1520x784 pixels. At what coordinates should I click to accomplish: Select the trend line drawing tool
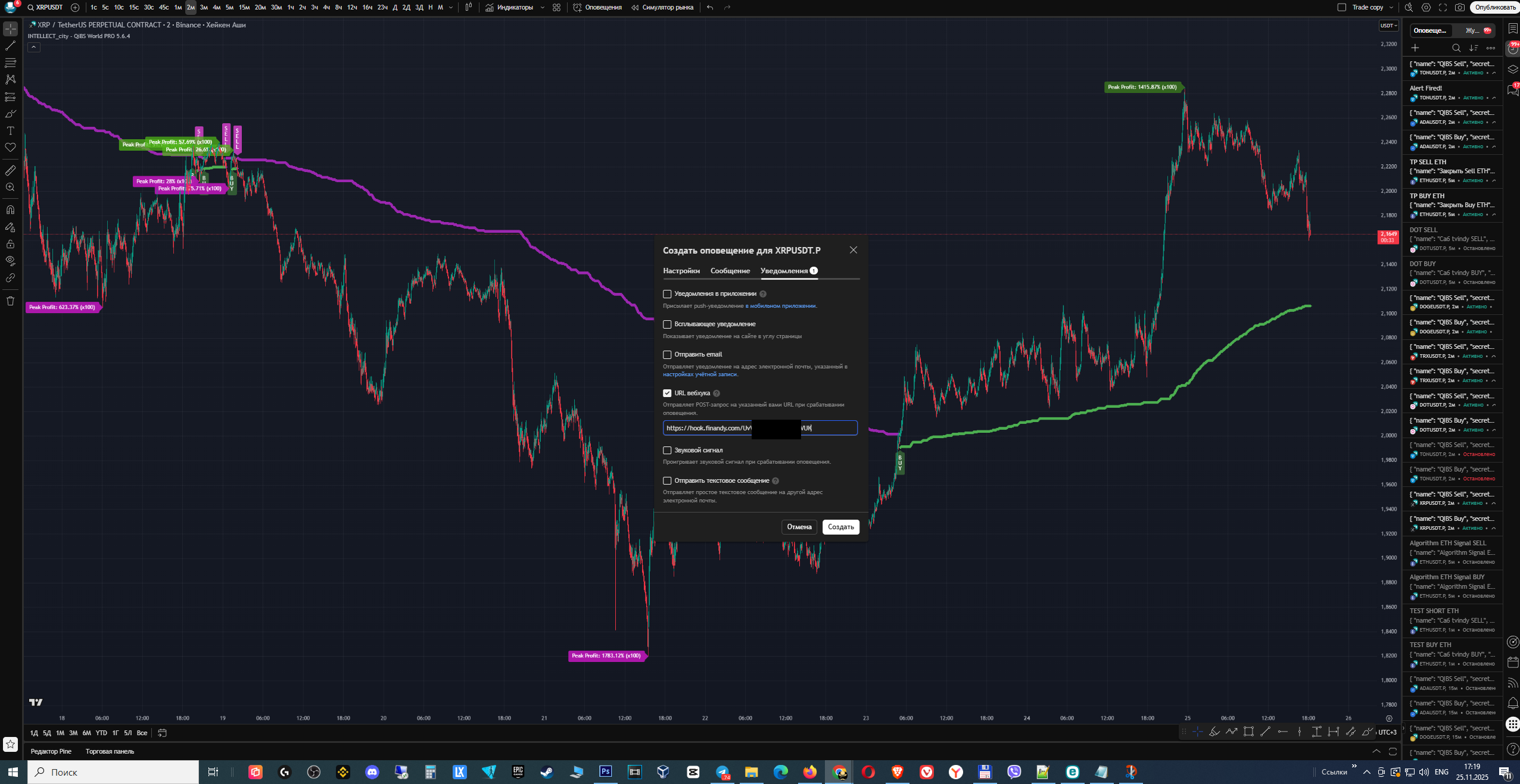click(10, 45)
